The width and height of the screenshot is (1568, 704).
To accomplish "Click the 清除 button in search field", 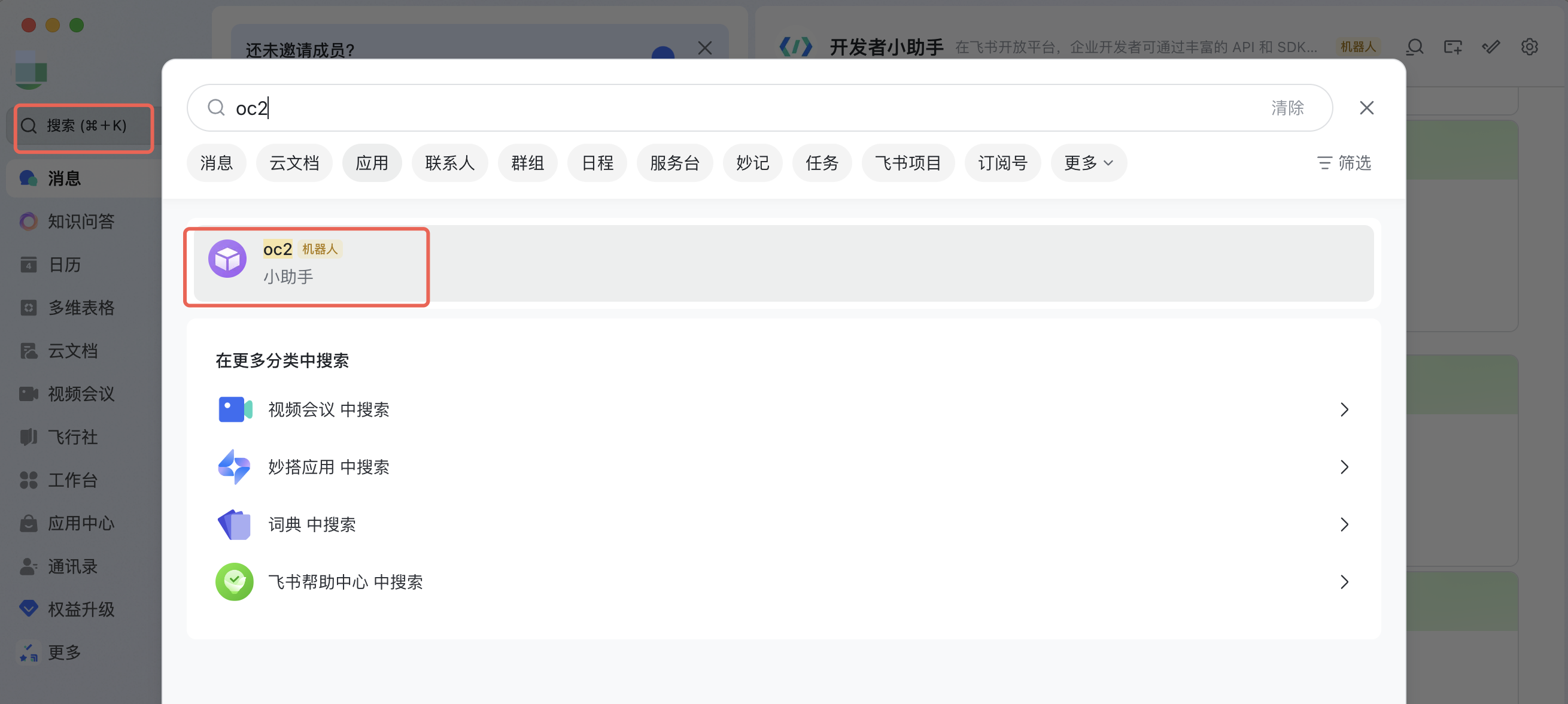I will [1287, 108].
